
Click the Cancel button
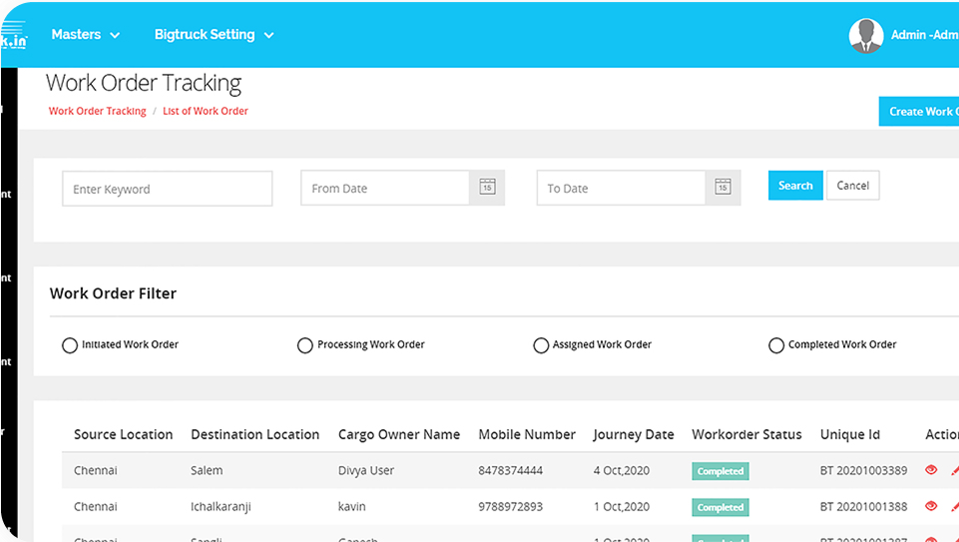point(852,185)
